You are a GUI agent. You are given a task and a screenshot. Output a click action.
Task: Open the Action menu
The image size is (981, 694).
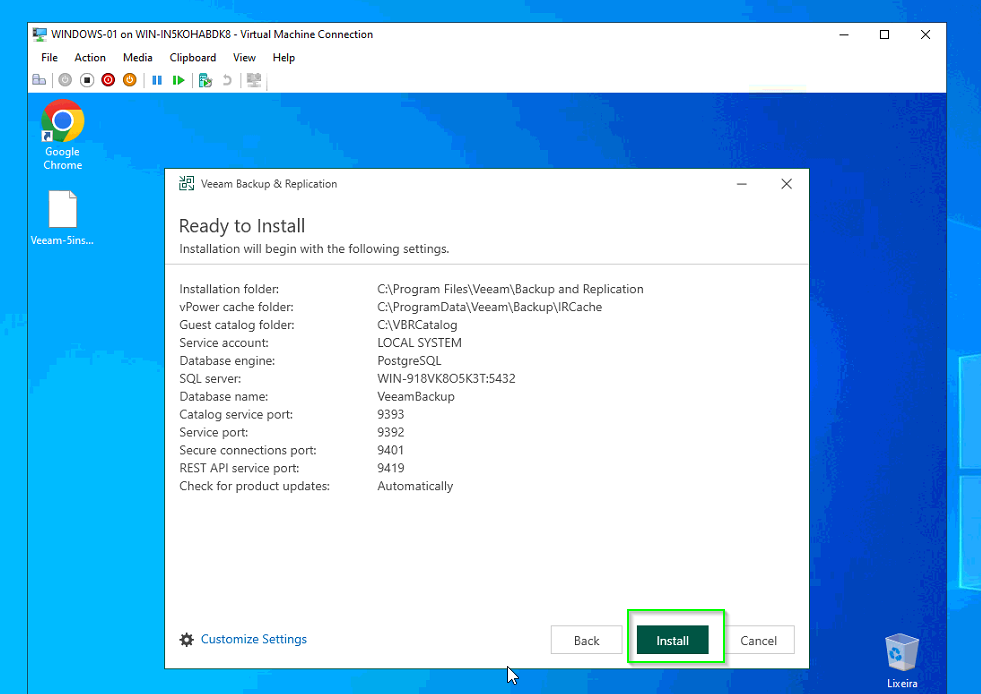(90, 58)
